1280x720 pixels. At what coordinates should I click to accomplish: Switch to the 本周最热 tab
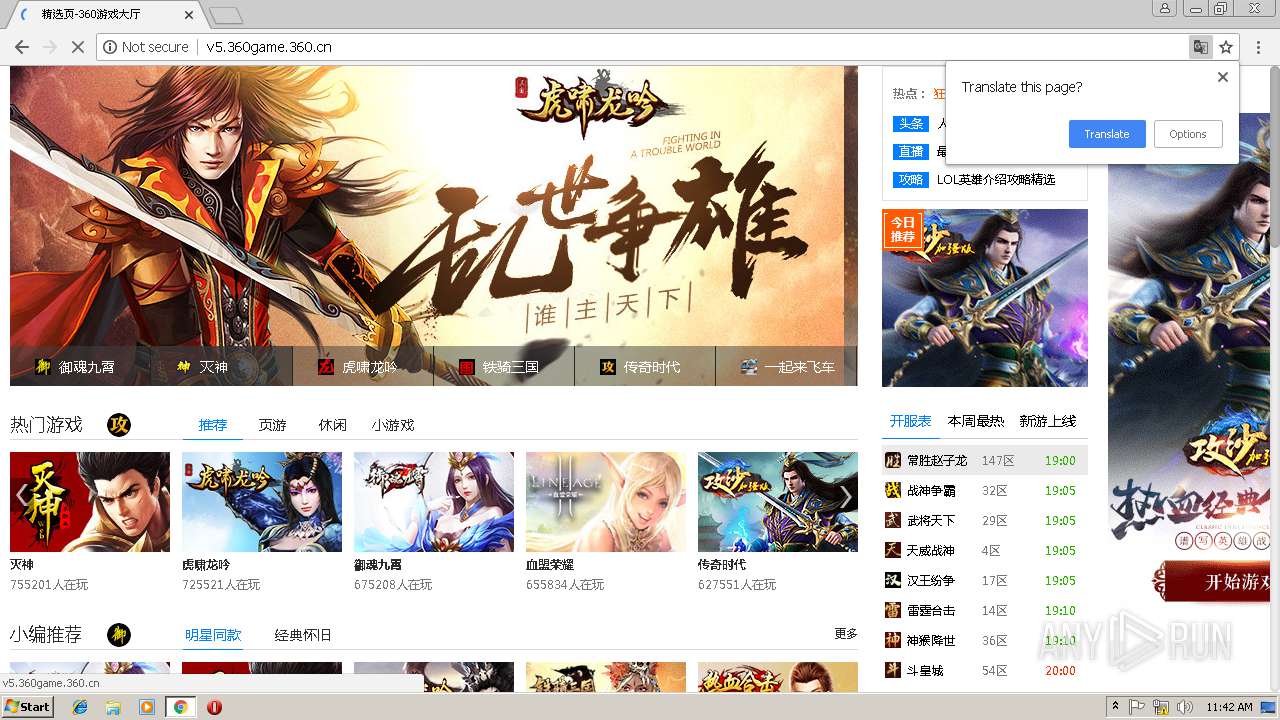976,421
